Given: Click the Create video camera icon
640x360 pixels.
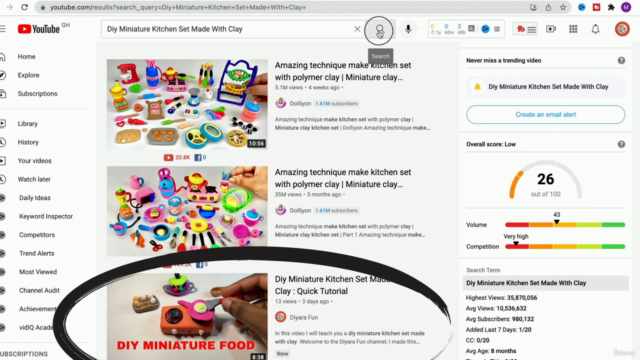Looking at the screenshot, I should pos(551,29).
